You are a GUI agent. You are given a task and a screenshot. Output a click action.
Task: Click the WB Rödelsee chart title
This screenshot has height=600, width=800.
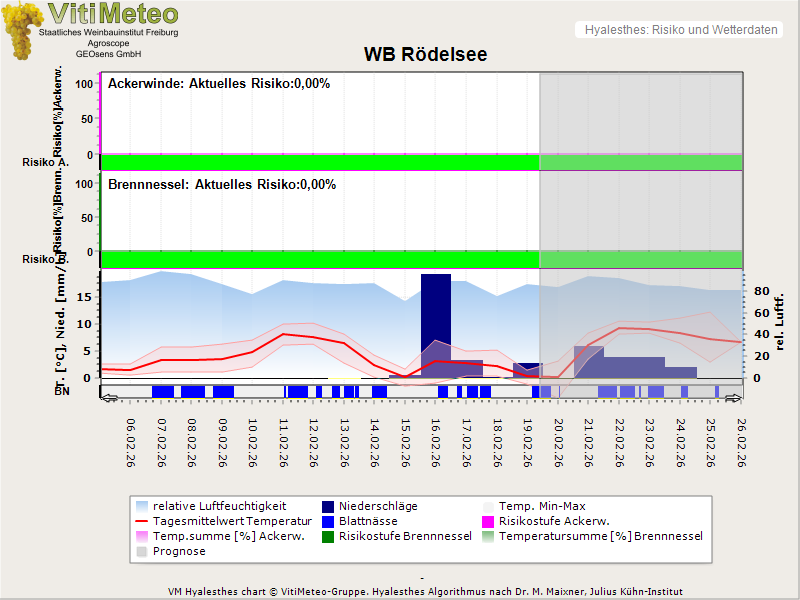point(425,54)
